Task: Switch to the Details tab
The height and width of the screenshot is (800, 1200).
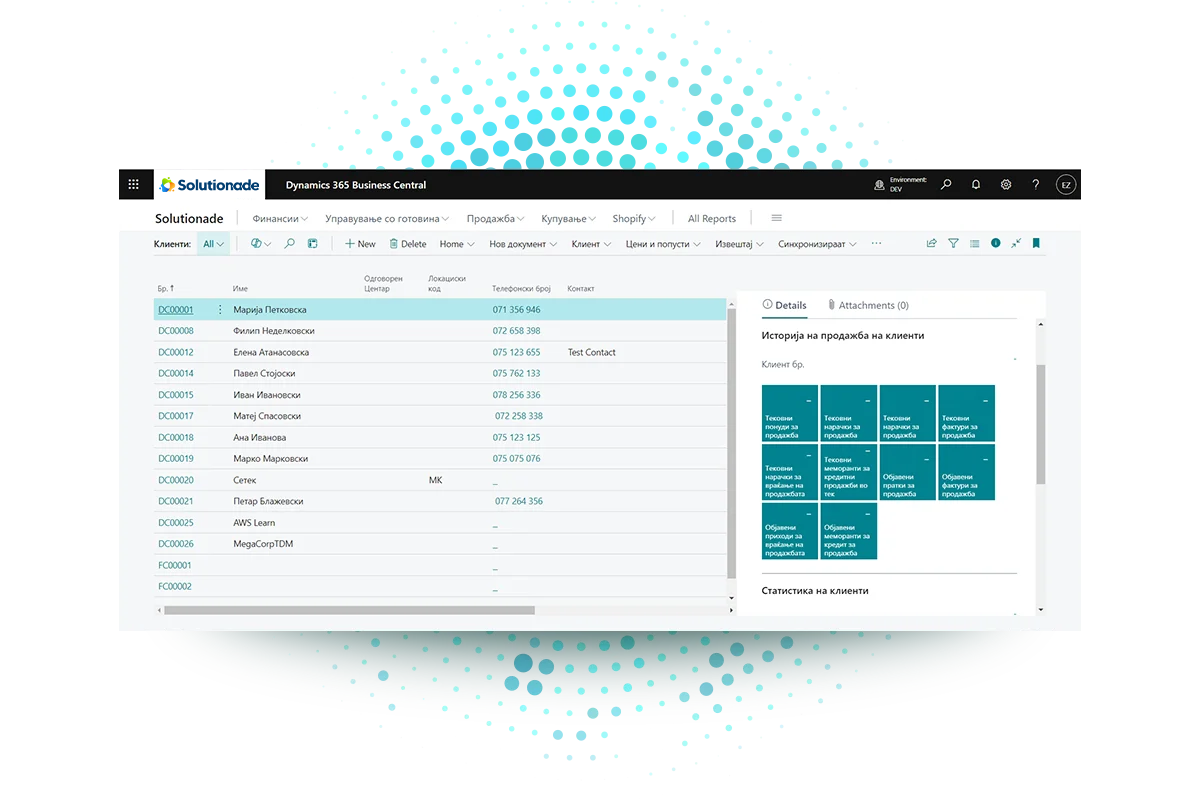Action: point(784,305)
